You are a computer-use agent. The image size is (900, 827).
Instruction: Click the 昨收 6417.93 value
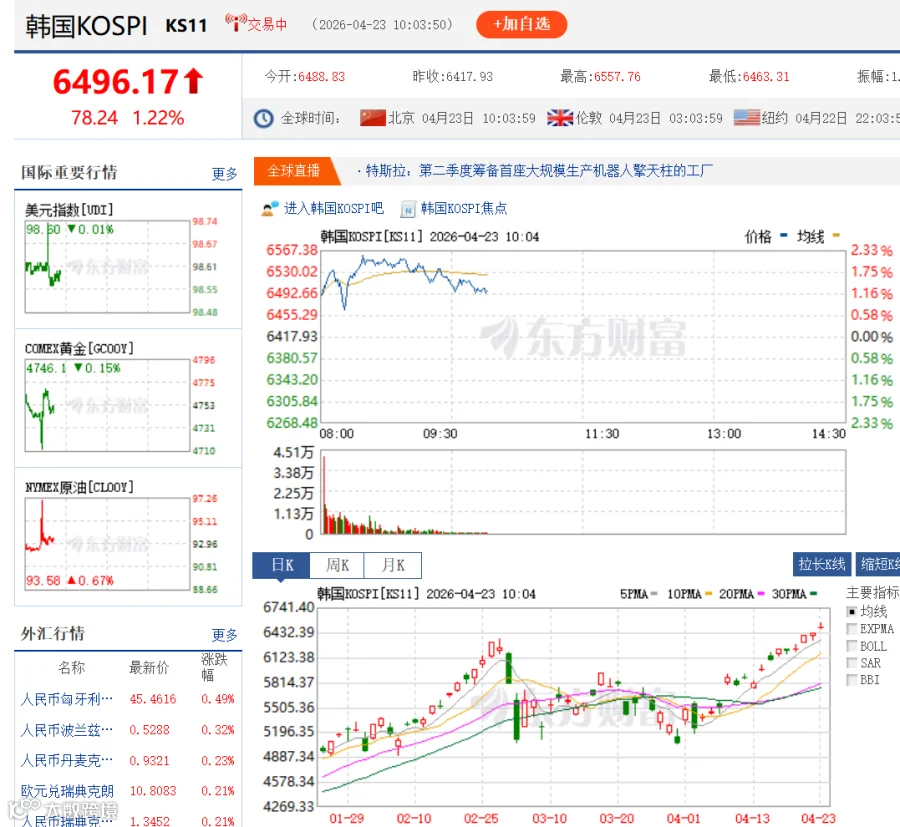point(469,76)
